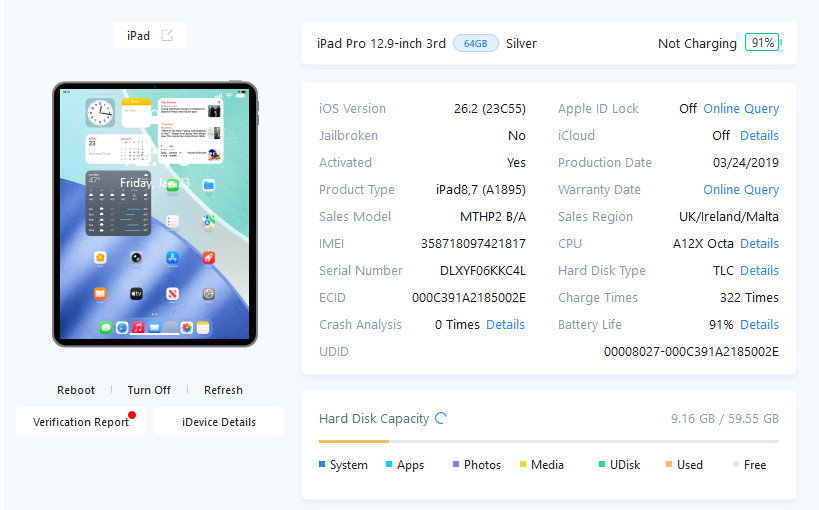Click the TLC hard disk type value
This screenshot has width=819, height=510.
coord(723,270)
